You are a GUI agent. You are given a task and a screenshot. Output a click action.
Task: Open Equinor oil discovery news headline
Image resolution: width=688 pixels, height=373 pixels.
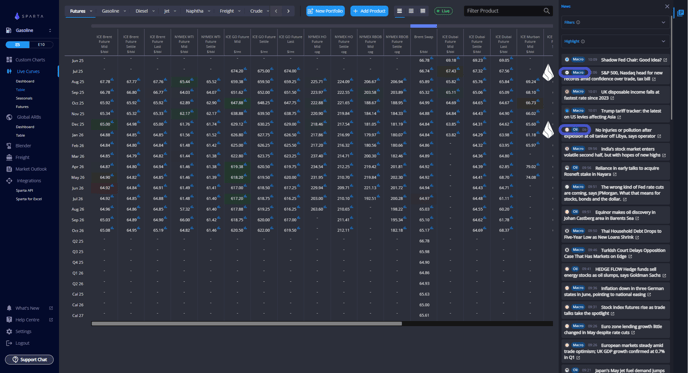coord(610,215)
